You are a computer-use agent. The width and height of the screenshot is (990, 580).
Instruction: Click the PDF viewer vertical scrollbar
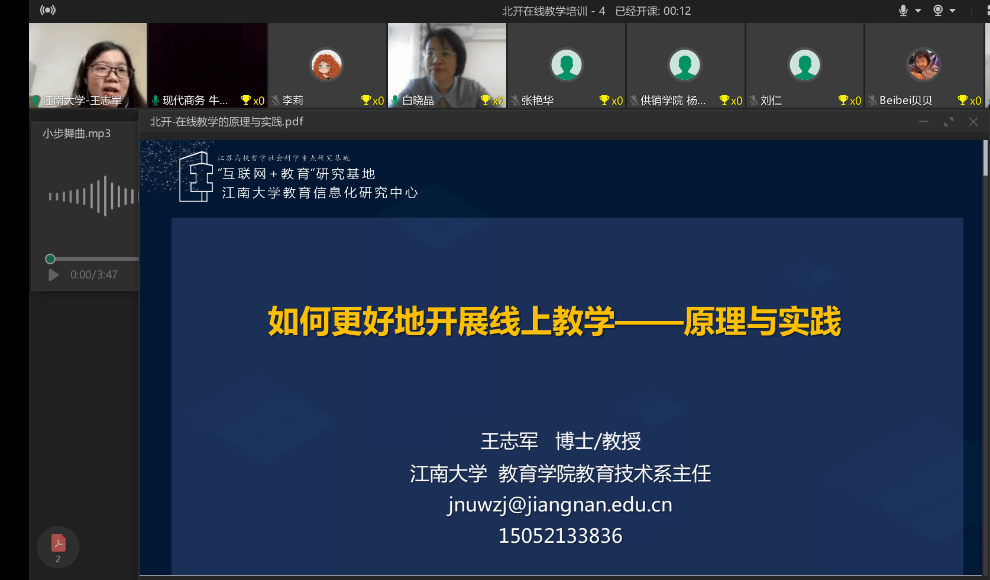(x=985, y=160)
